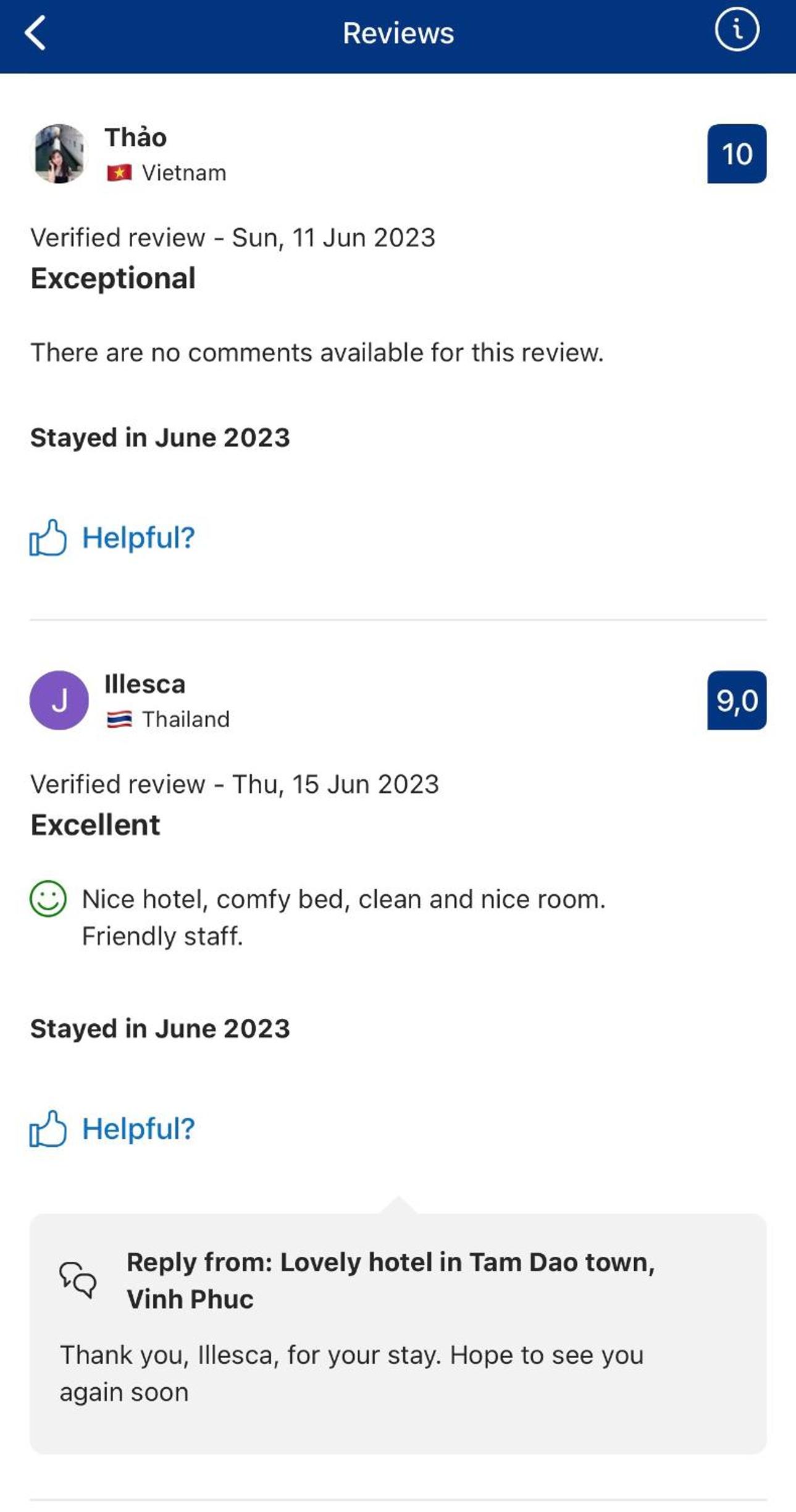Tap the reply speech bubbles icon
Image resolution: width=796 pixels, height=1512 pixels.
click(x=78, y=1279)
